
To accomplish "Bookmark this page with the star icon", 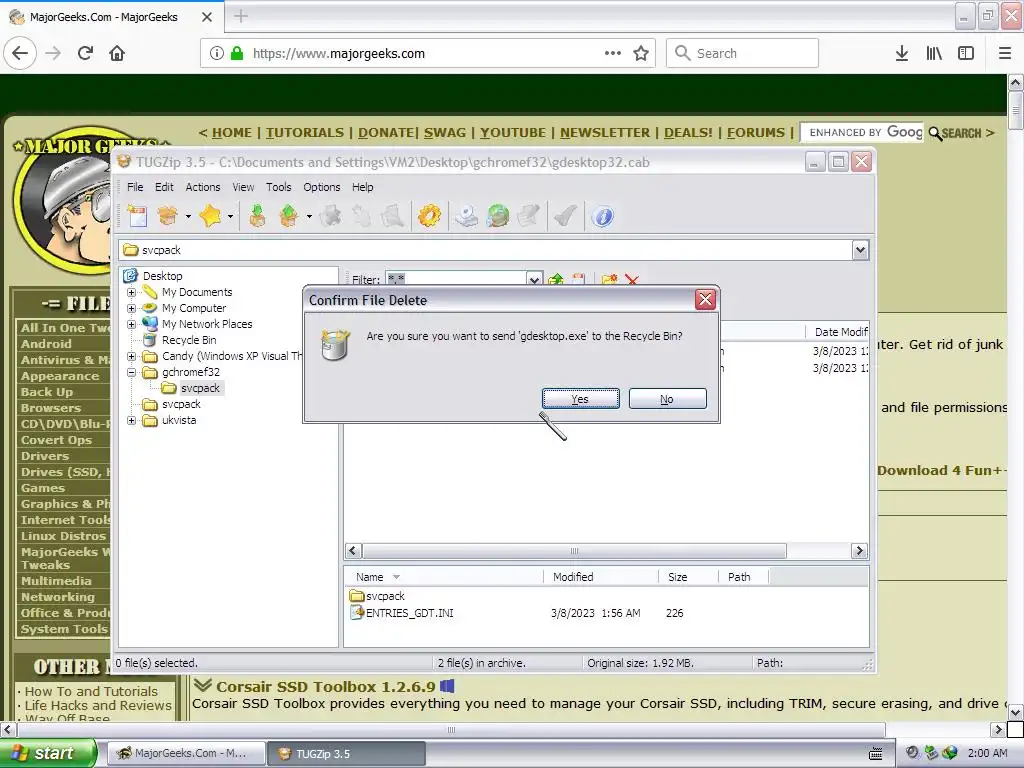I will click(641, 53).
